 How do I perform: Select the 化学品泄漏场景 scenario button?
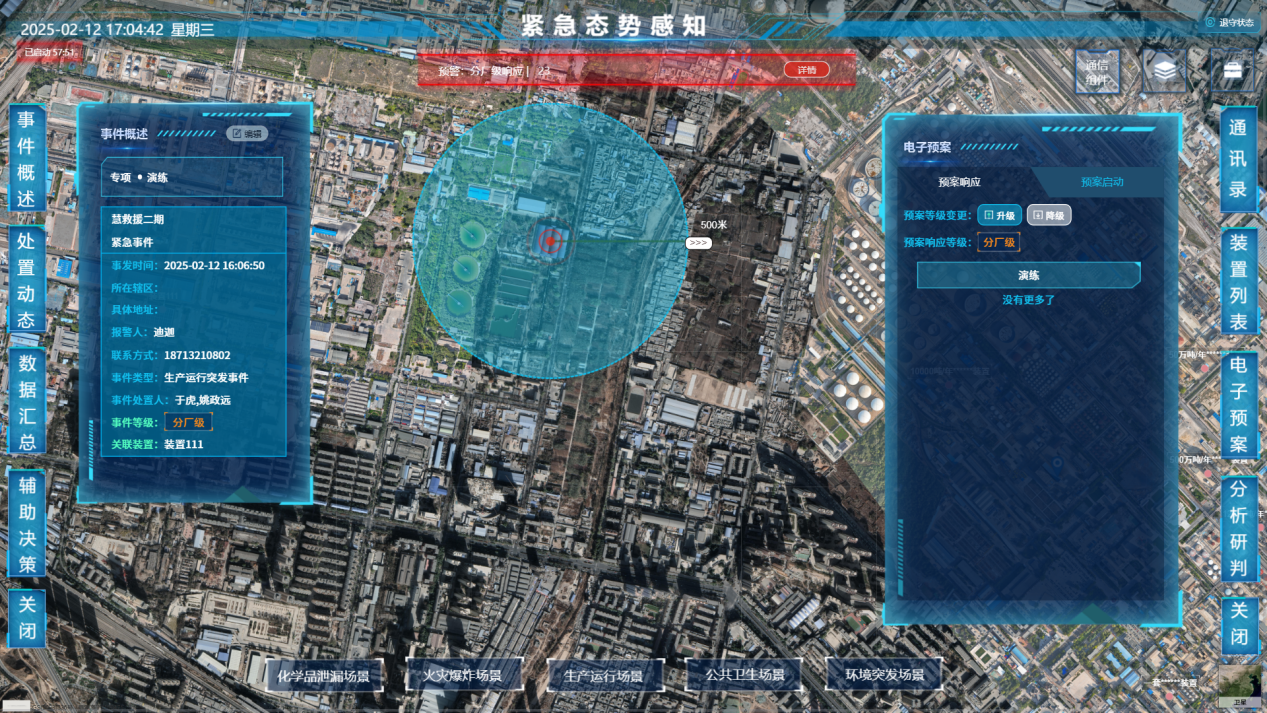click(323, 676)
